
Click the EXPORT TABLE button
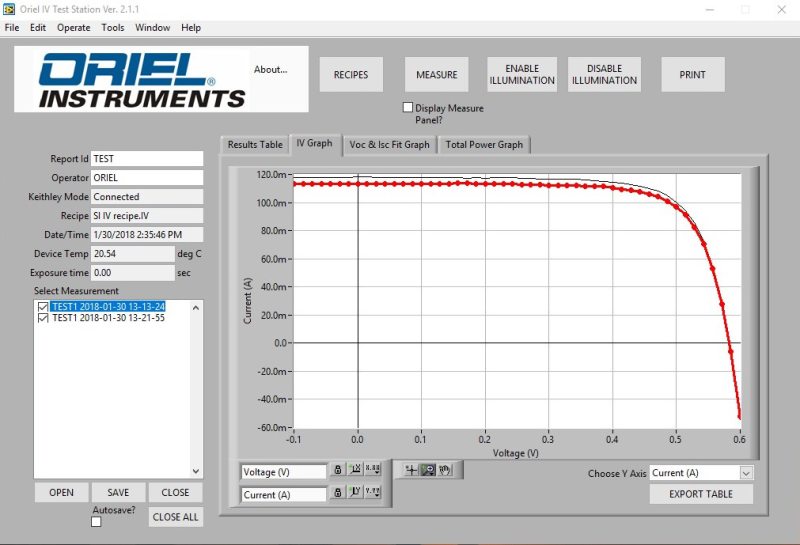point(701,494)
